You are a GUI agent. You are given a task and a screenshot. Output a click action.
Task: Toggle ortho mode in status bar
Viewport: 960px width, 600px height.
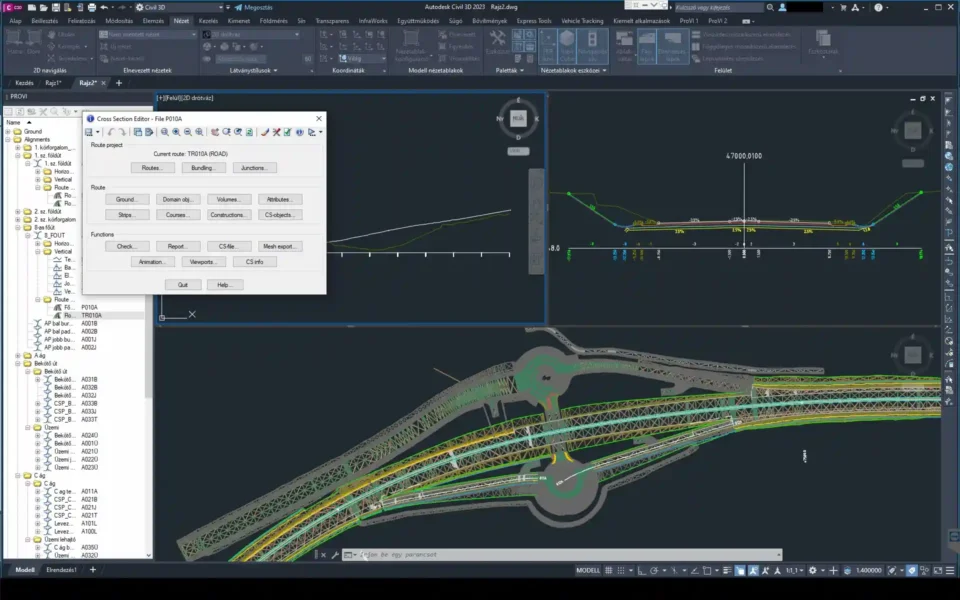pyautogui.click(x=642, y=570)
